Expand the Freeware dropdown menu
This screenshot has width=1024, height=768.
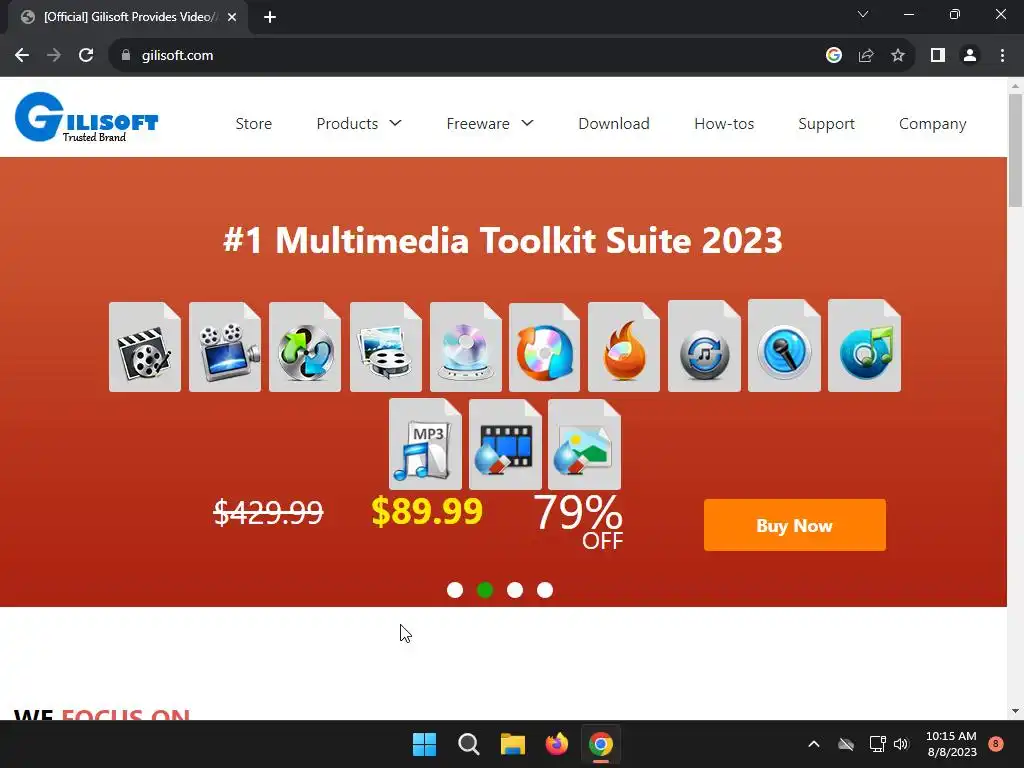tap(490, 123)
